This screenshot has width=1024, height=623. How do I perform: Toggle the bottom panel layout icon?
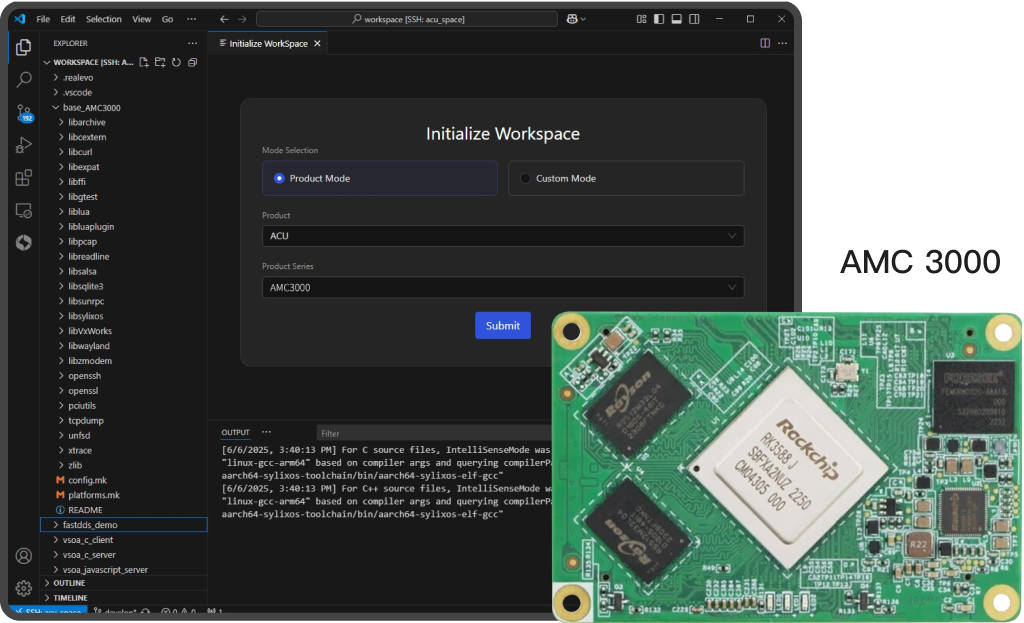coord(677,19)
